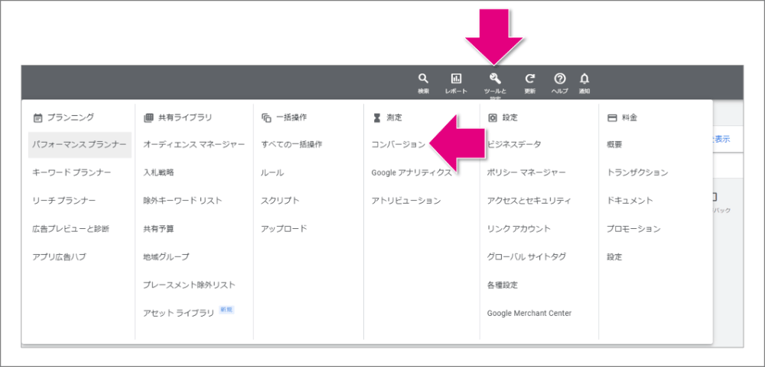
Task: Open Google Merchant Center
Action: [x=529, y=313]
